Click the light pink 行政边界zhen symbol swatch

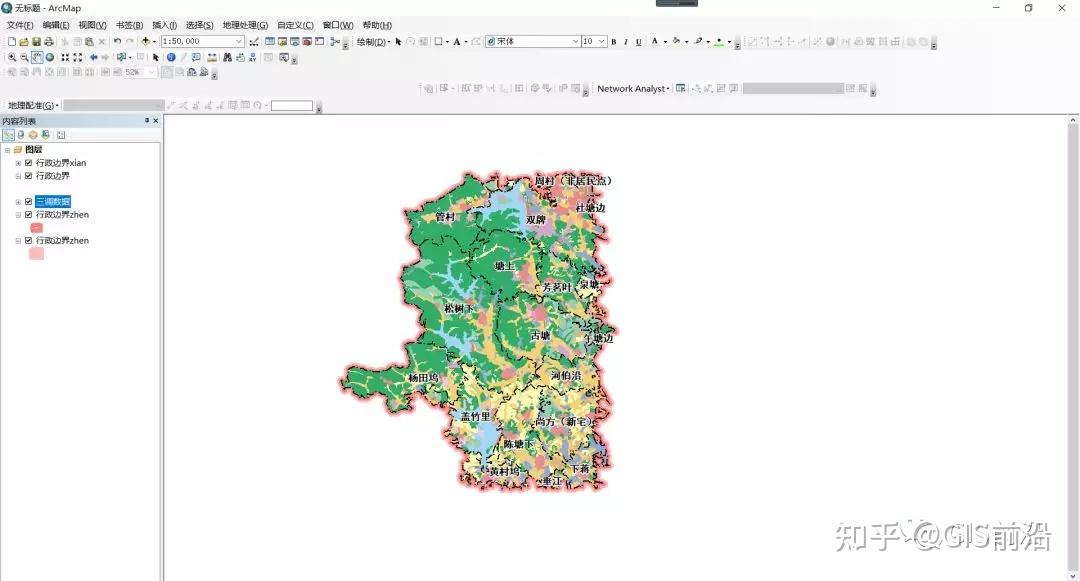37,253
